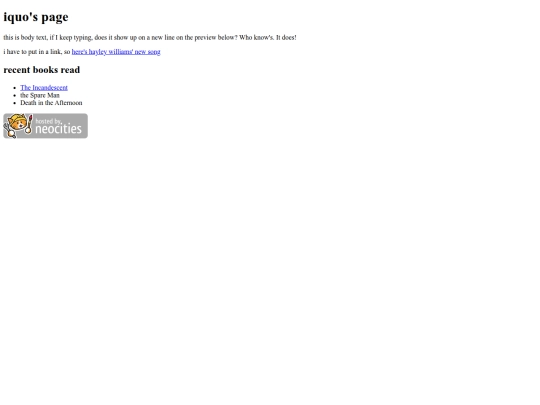Open the hosted by Neocities badge
Screen dimensions: 540x405
pyautogui.click(x=45, y=126)
